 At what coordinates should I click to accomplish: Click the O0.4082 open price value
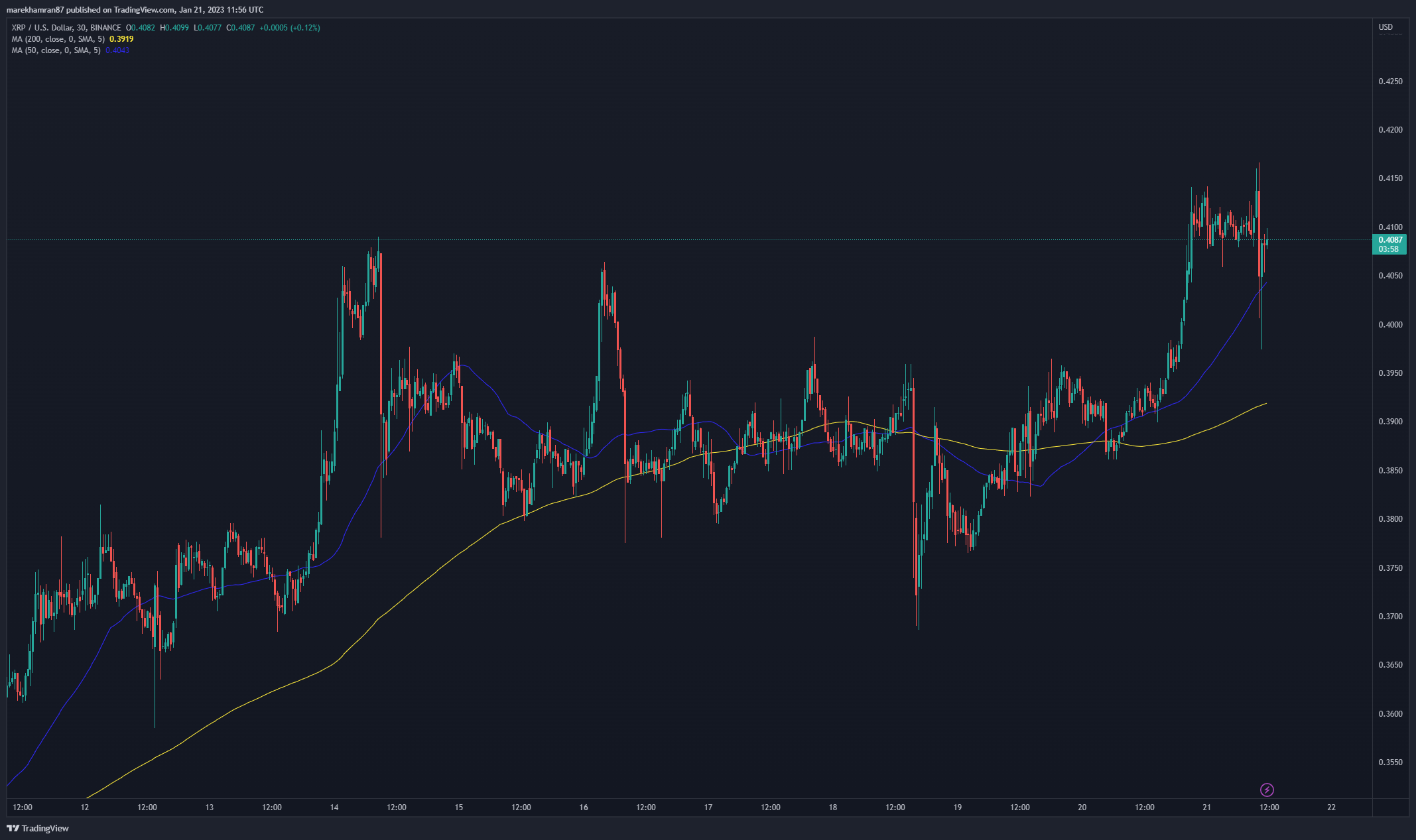coord(141,28)
